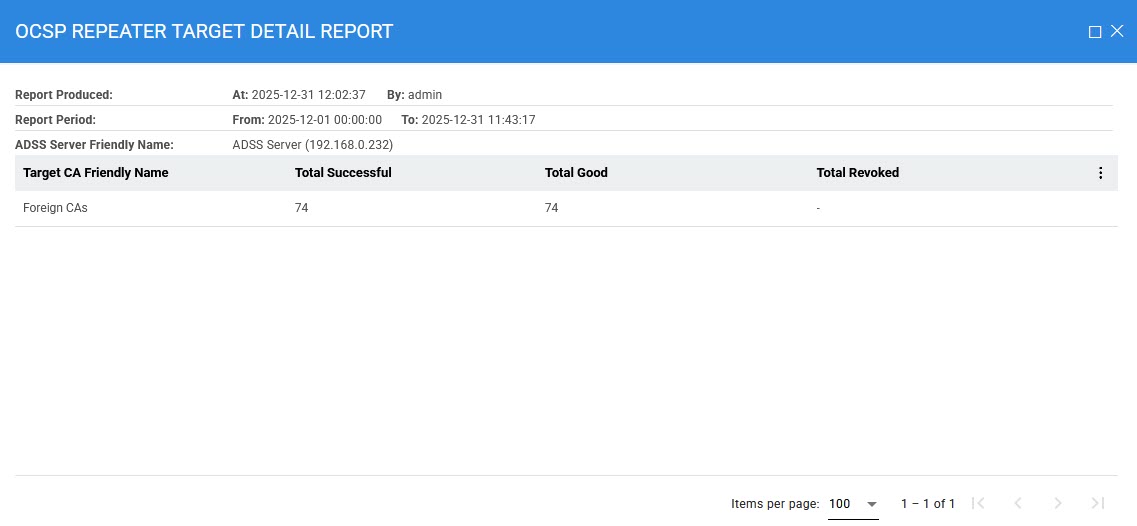Select the Foreign CAs row name
This screenshot has width=1137, height=526.
[55, 208]
